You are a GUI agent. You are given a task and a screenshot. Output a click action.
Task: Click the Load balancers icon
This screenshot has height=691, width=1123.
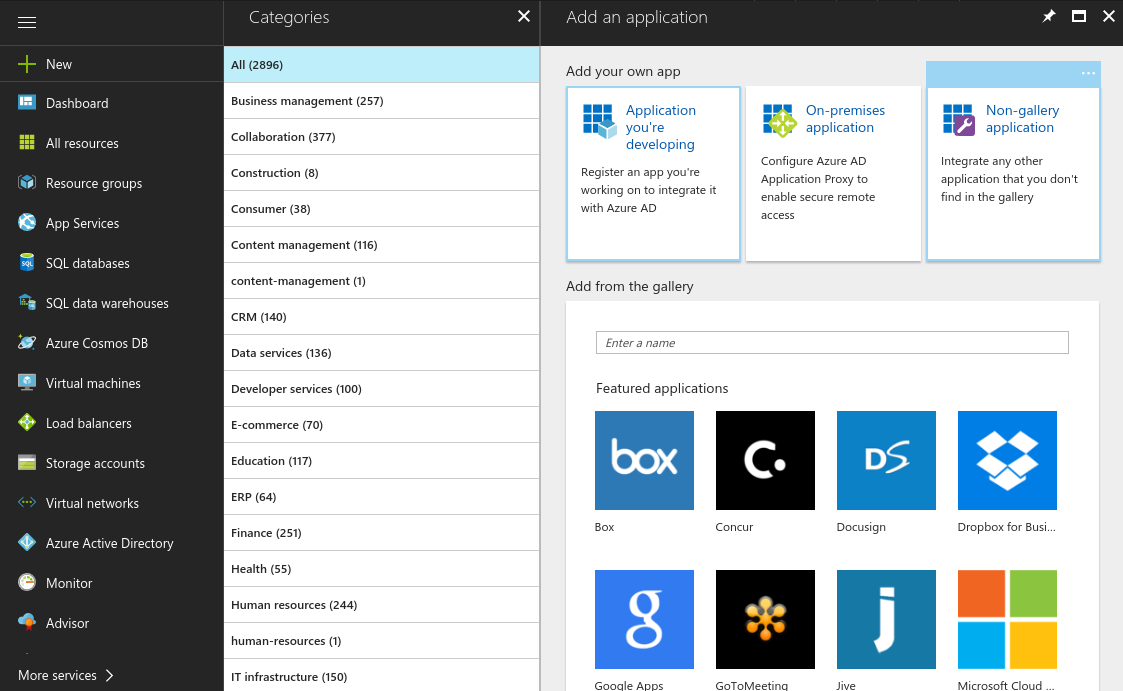pos(27,423)
